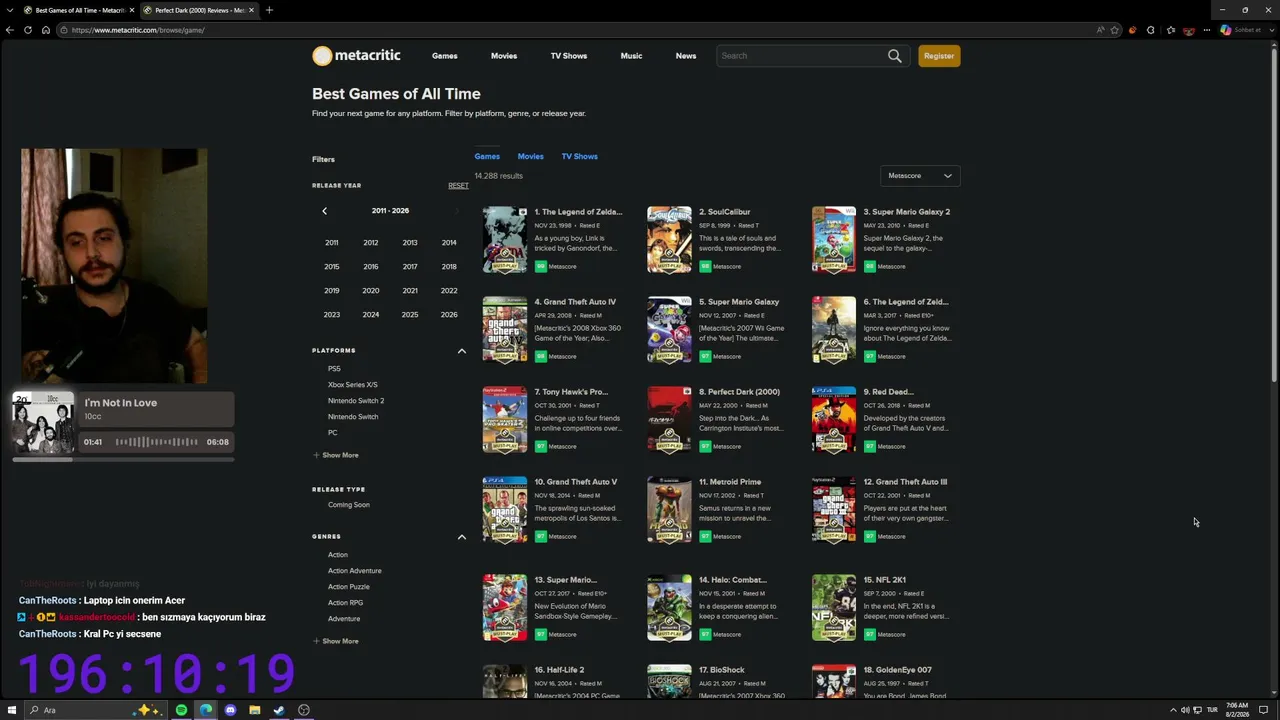Click the Metacritic logo

click(356, 56)
